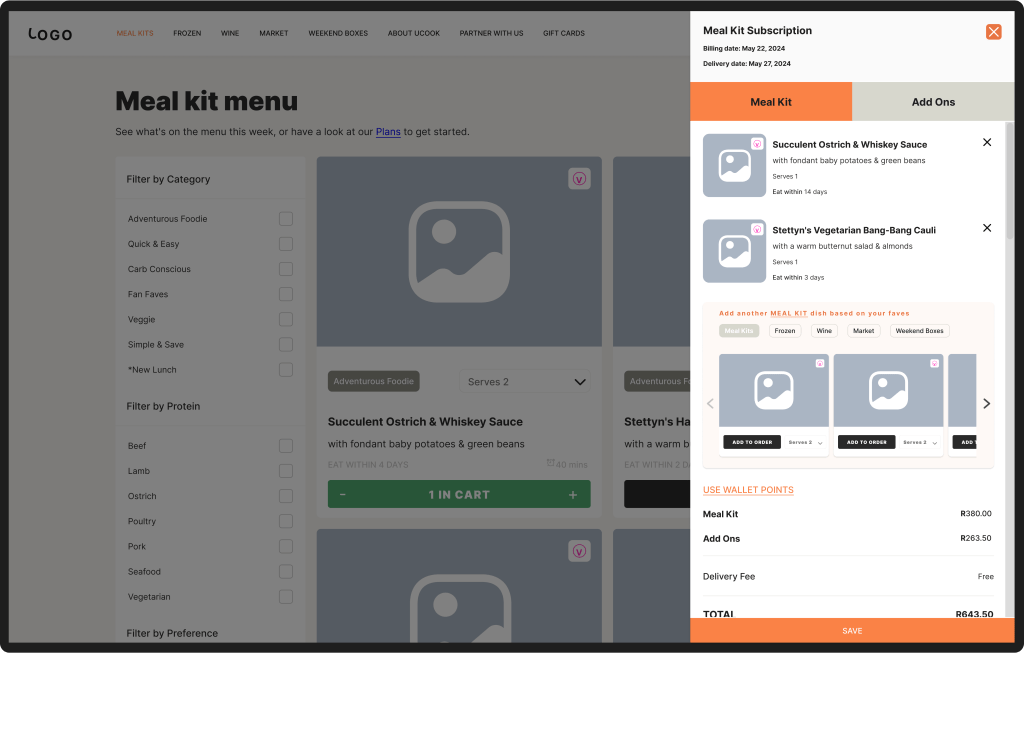Check the Ostrich protein filter
Image resolution: width=1024 pixels, height=730 pixels.
pyautogui.click(x=286, y=496)
